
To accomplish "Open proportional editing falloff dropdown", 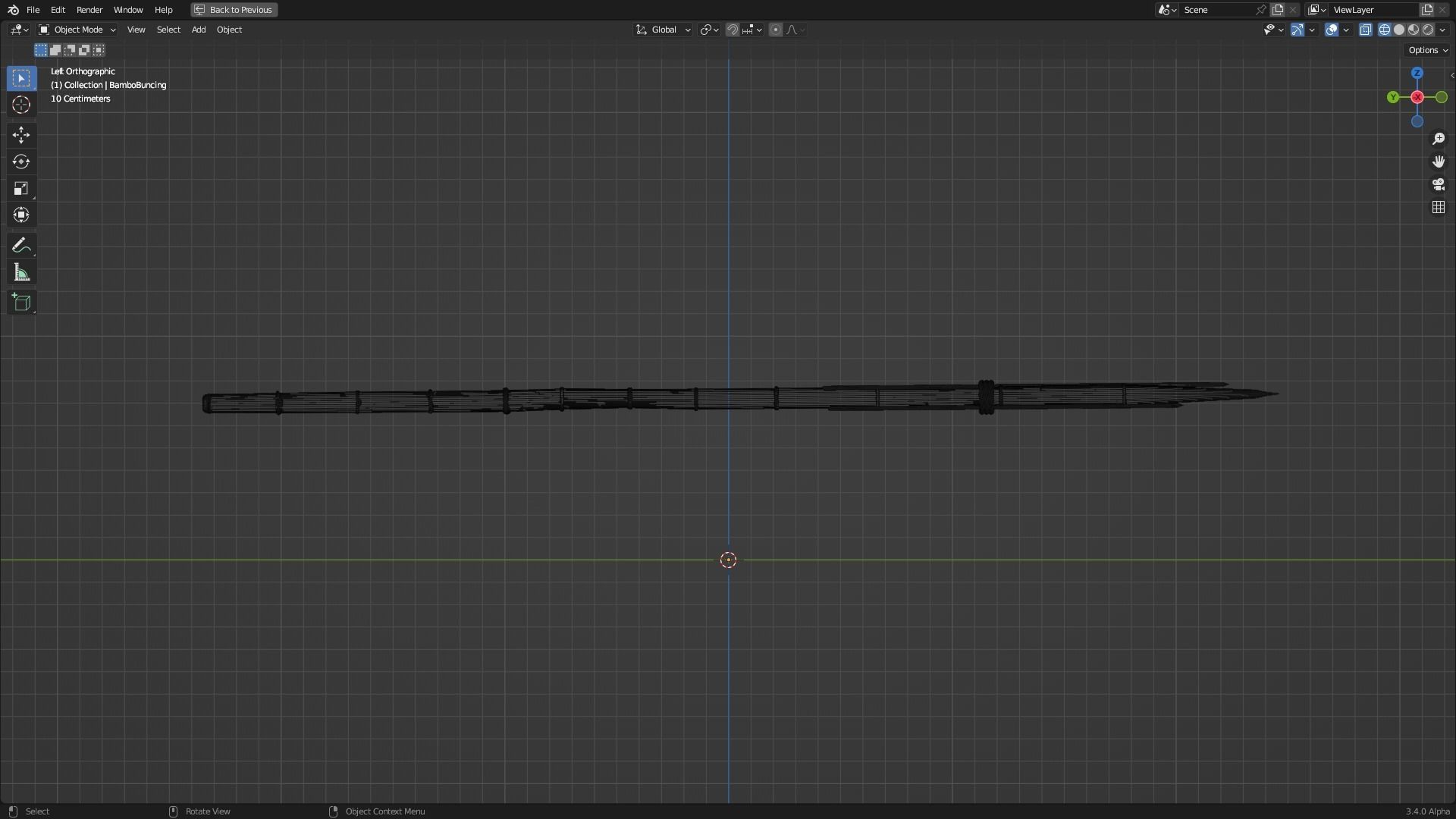I will [795, 30].
